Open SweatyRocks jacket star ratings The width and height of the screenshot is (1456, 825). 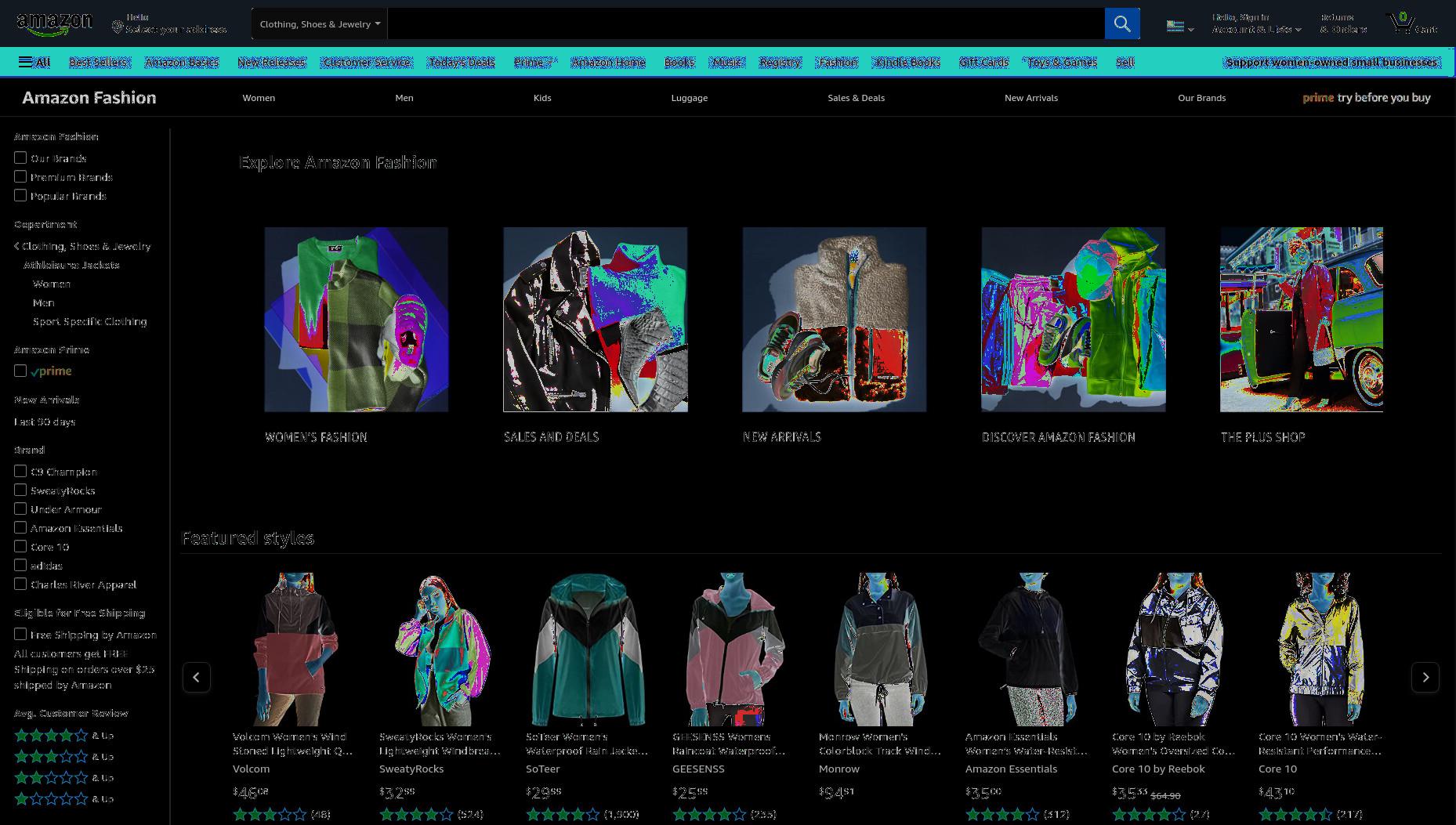416,814
